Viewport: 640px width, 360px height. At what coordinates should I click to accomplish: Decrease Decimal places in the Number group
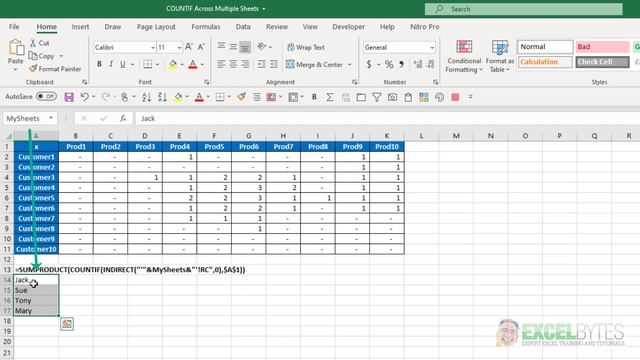(x=431, y=64)
